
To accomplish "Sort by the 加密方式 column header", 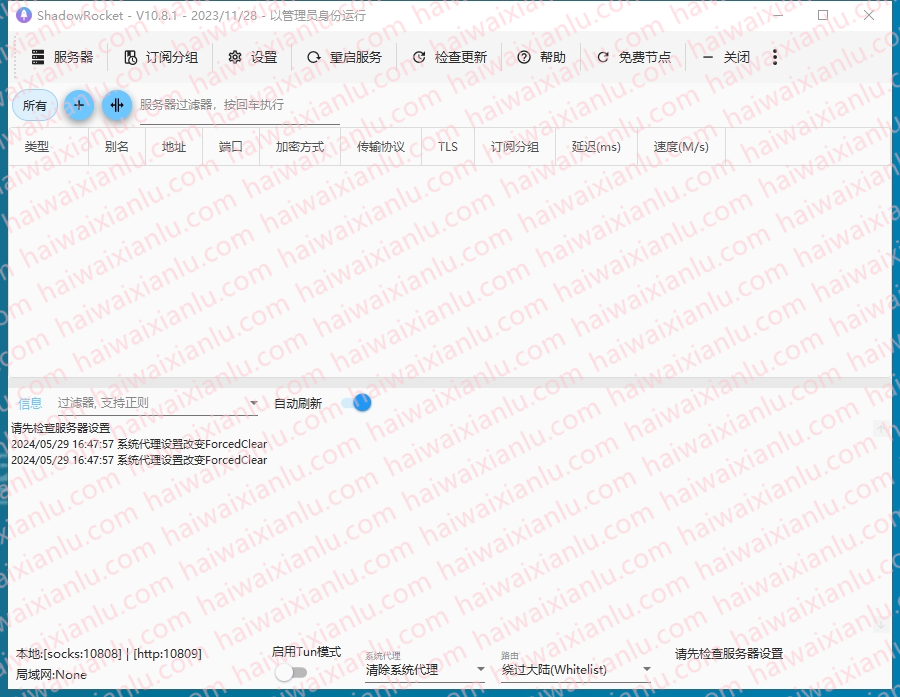I will click(x=300, y=147).
